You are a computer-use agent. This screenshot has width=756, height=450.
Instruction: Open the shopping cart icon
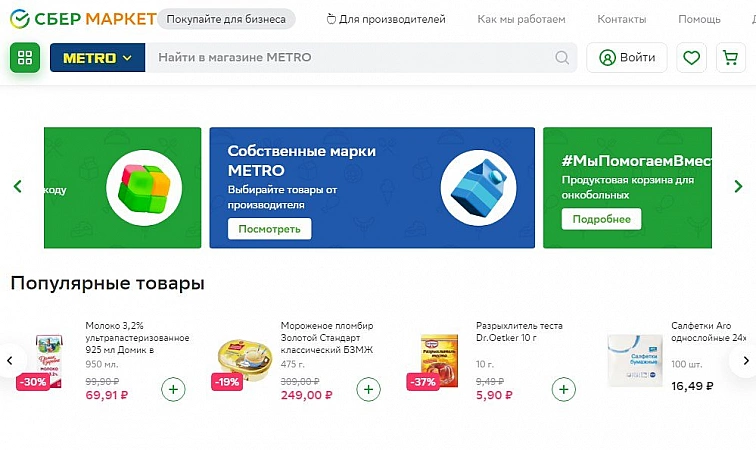tap(731, 58)
